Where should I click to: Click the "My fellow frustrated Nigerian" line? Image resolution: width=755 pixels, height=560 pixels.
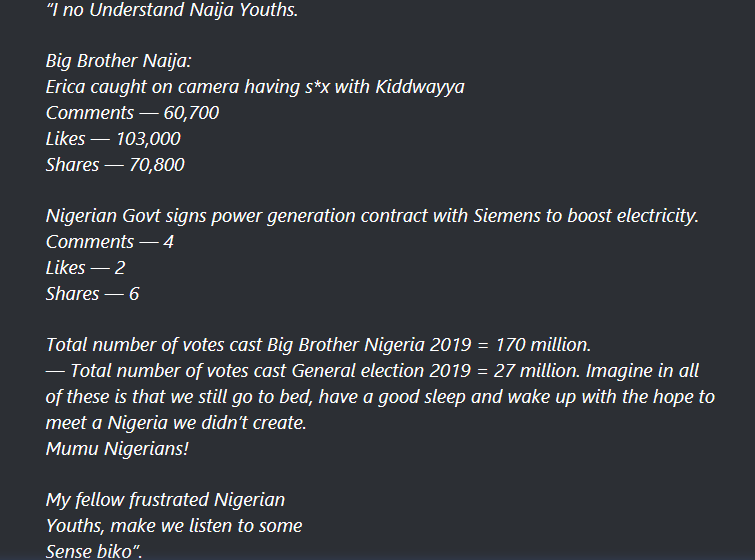click(165, 500)
